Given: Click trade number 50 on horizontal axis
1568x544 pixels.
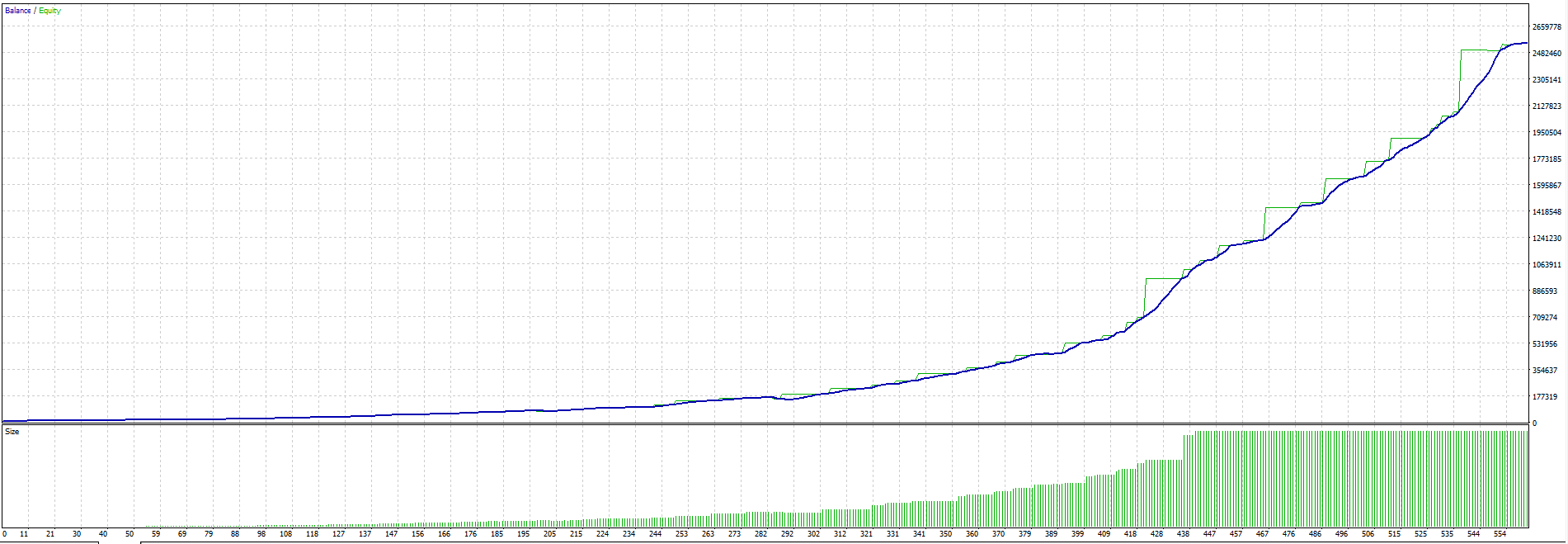Looking at the screenshot, I should pos(129,534).
